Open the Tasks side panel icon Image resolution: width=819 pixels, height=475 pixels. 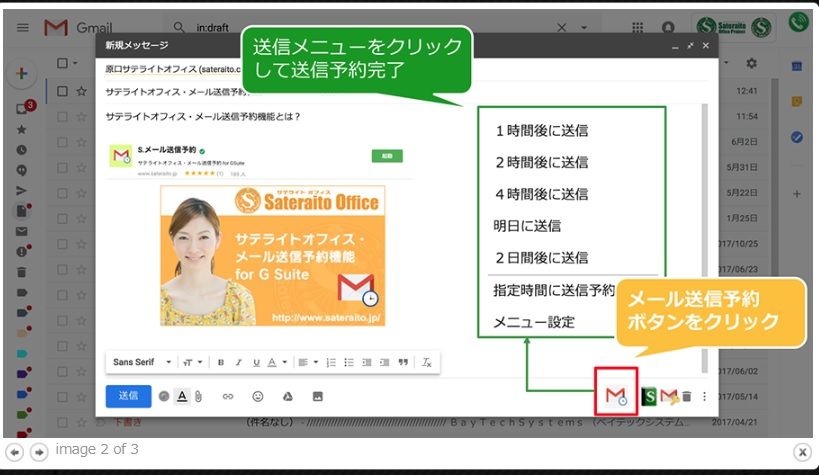797,137
